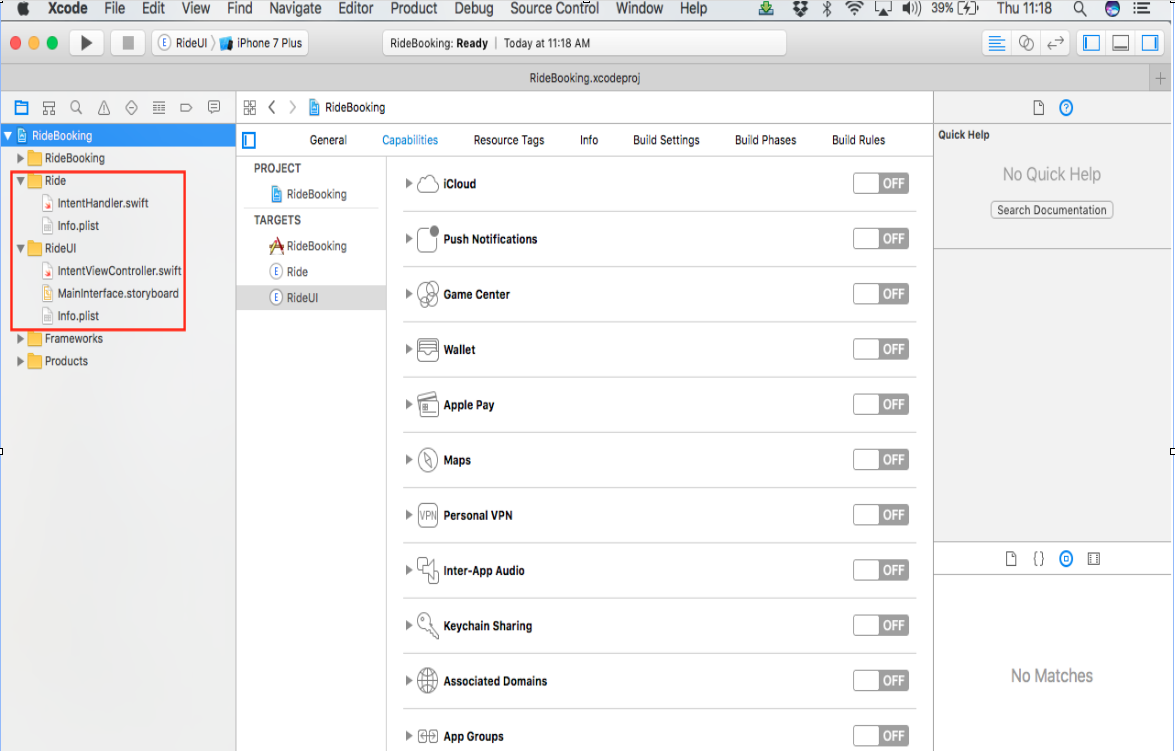
Task: Run the project with the Play button
Action: coord(86,43)
